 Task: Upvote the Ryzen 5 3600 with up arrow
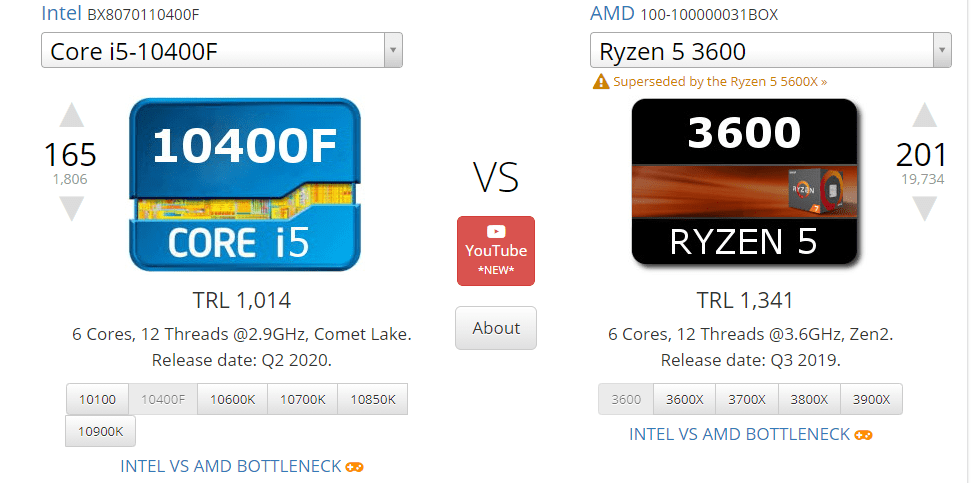(x=924, y=115)
